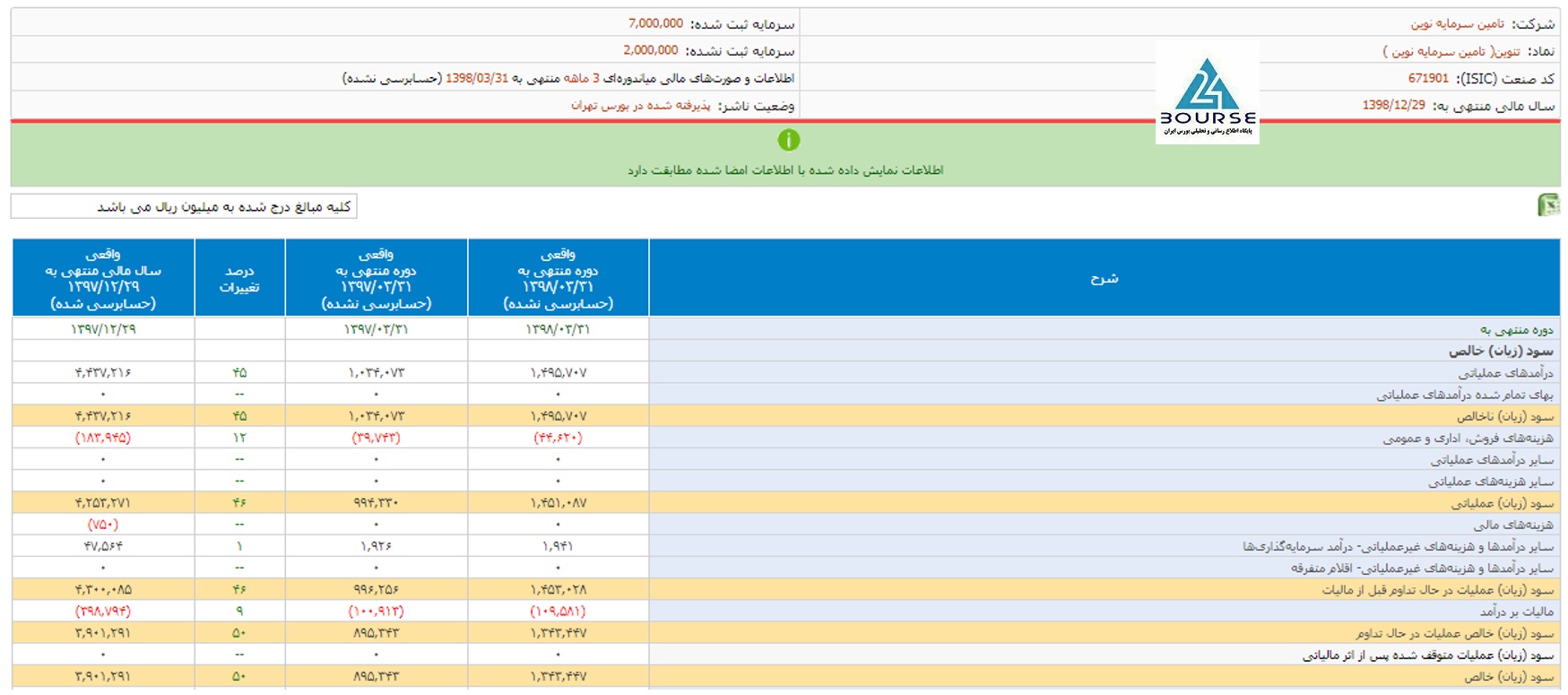Click investment income value 47,564
Screen dimensions: 1568x695
(103, 546)
